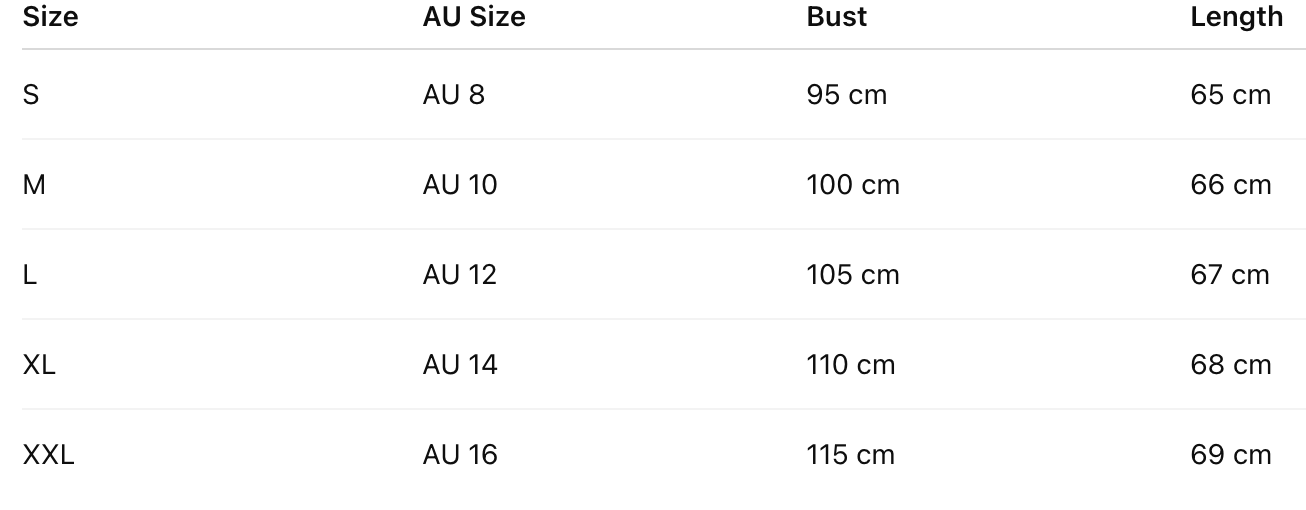Click the 69 cm length value
This screenshot has width=1306, height=510.
(1230, 455)
